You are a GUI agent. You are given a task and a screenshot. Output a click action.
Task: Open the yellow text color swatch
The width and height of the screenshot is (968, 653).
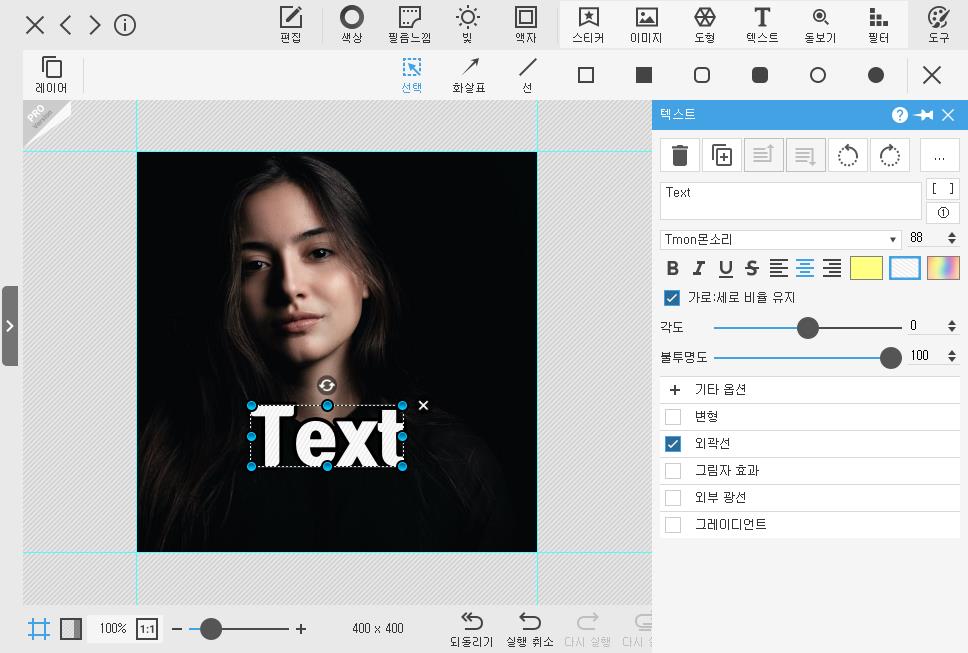point(866,268)
